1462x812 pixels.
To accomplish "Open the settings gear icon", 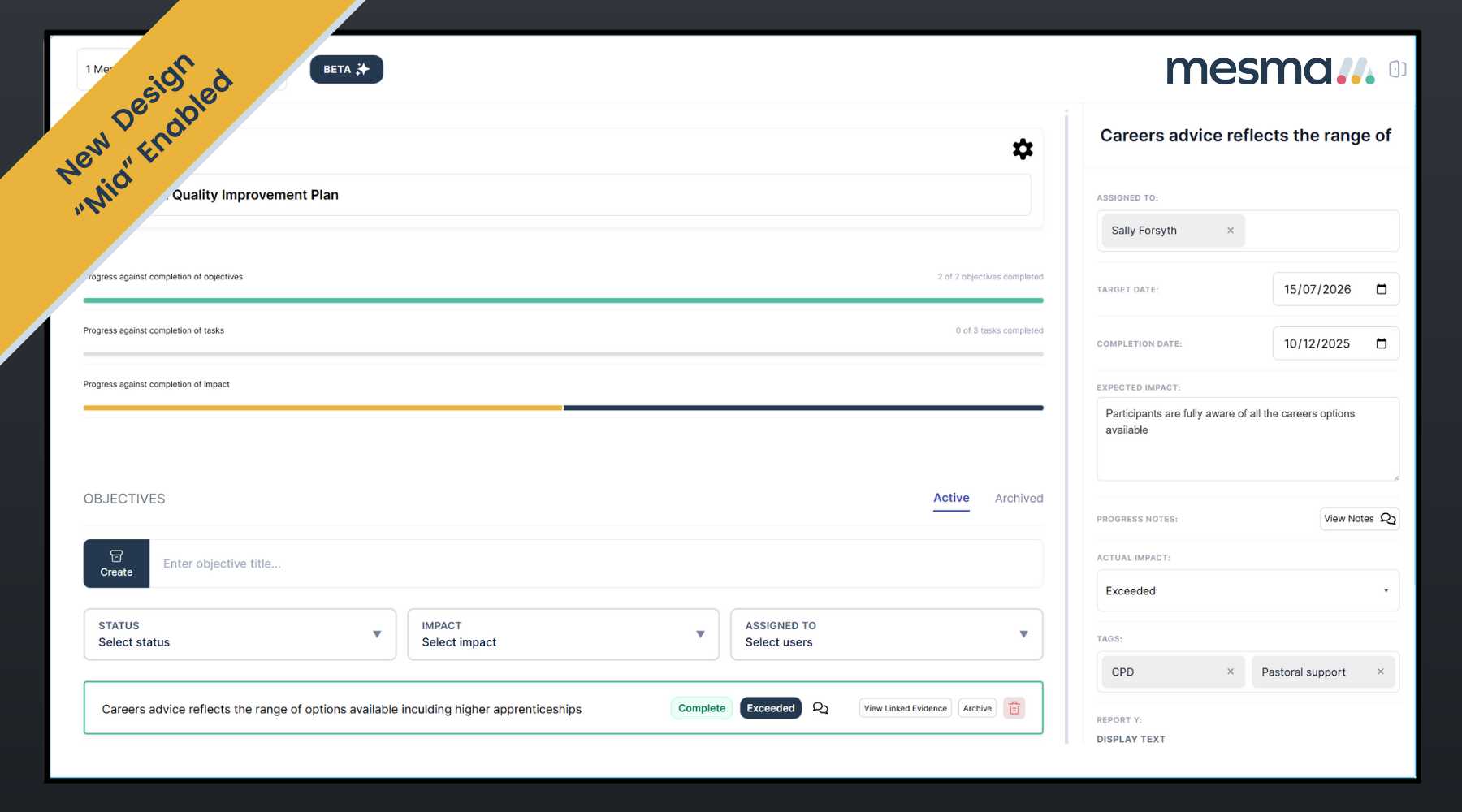I will tap(1022, 149).
